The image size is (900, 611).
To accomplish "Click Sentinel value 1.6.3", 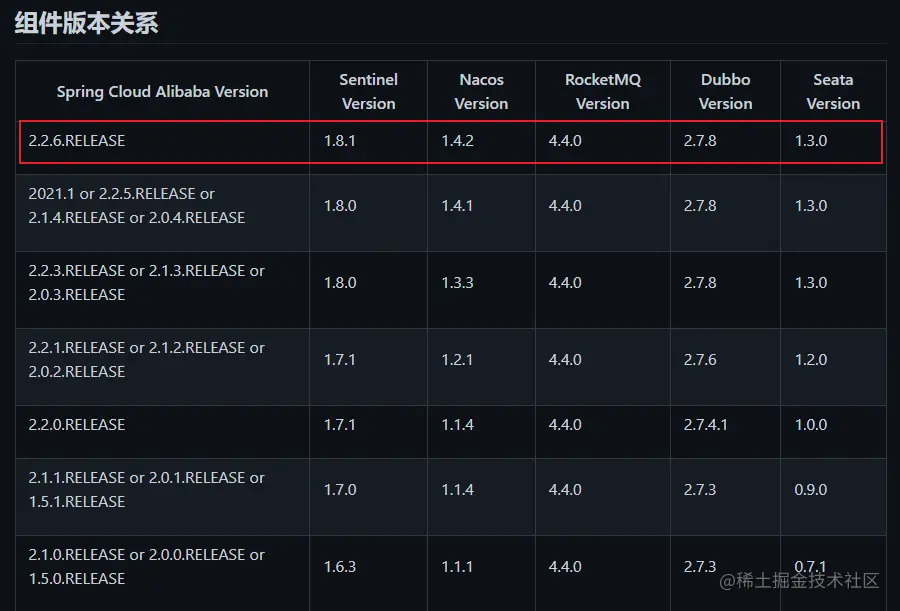I will [x=340, y=566].
